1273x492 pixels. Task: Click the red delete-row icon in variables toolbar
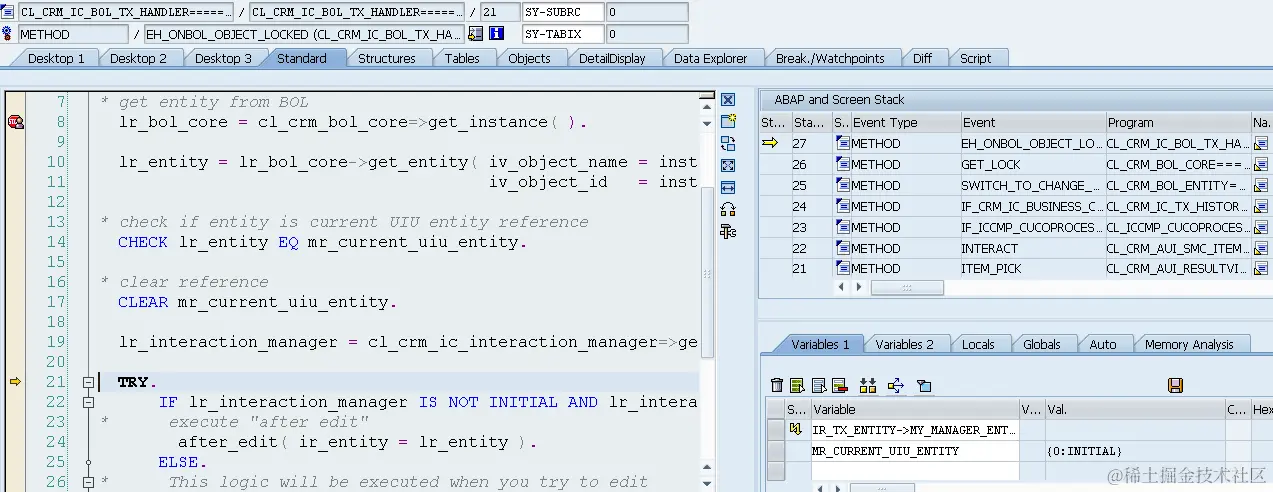click(x=840, y=385)
